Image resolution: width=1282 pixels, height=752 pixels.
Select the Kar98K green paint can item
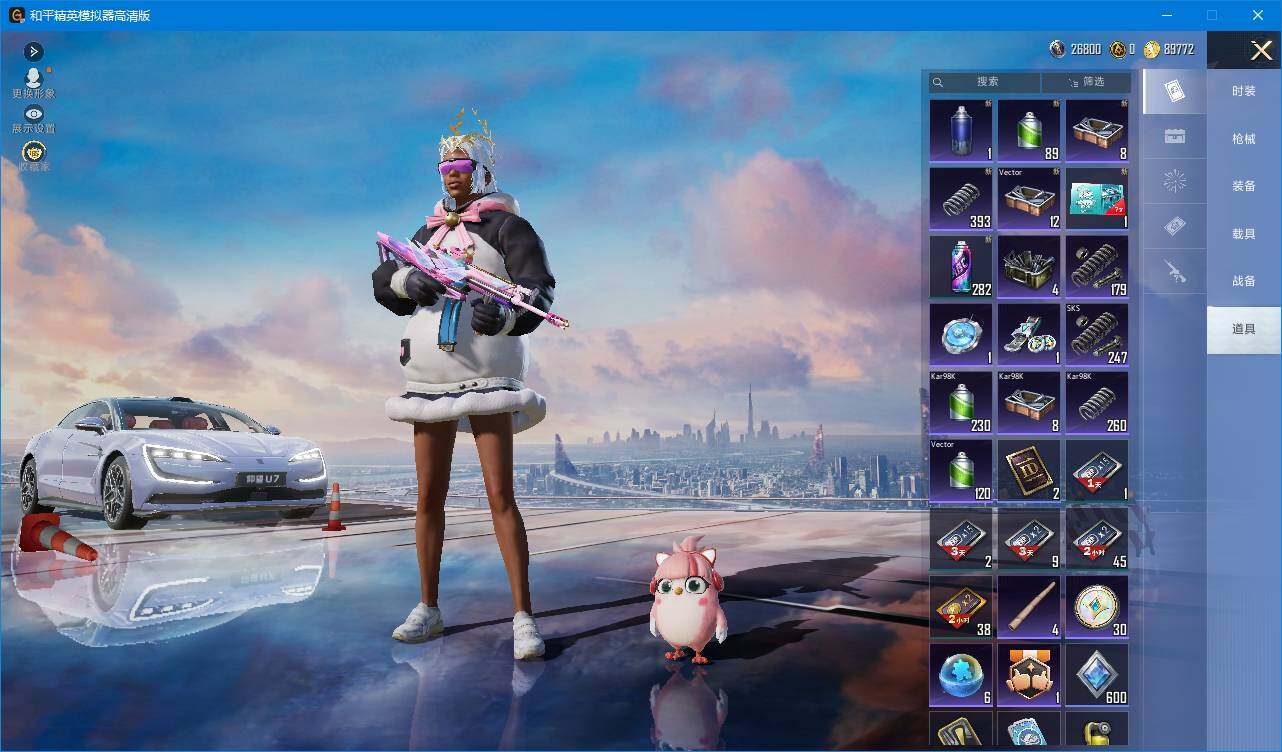tap(961, 402)
